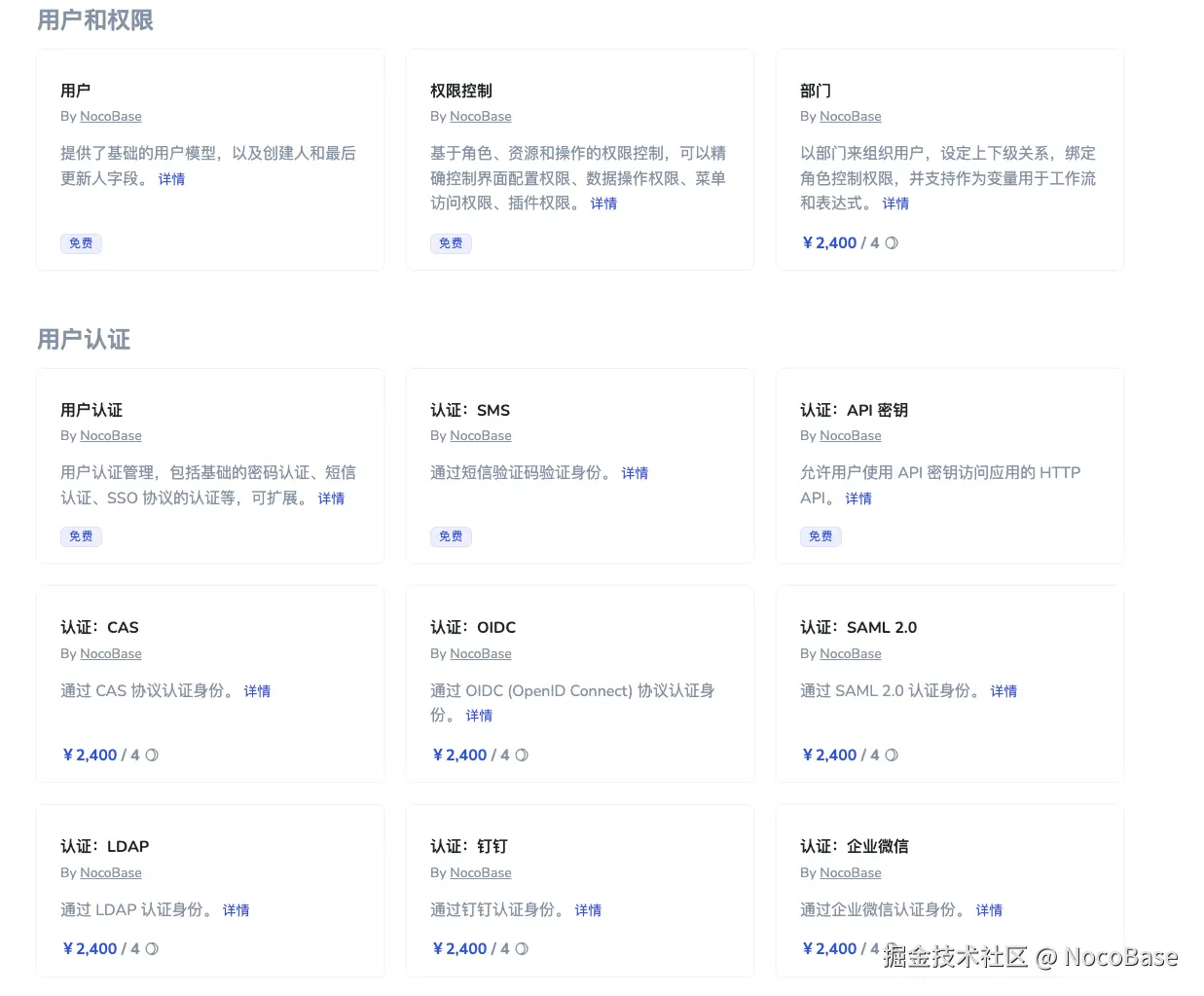Click the circle icon after 认证：企业微信 price
The height and width of the screenshot is (996, 1204).
pos(892,948)
